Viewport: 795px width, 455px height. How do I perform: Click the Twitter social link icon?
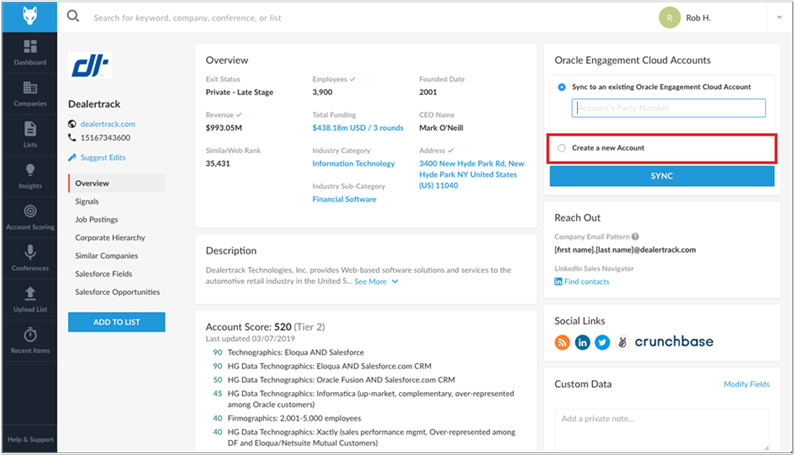(602, 342)
